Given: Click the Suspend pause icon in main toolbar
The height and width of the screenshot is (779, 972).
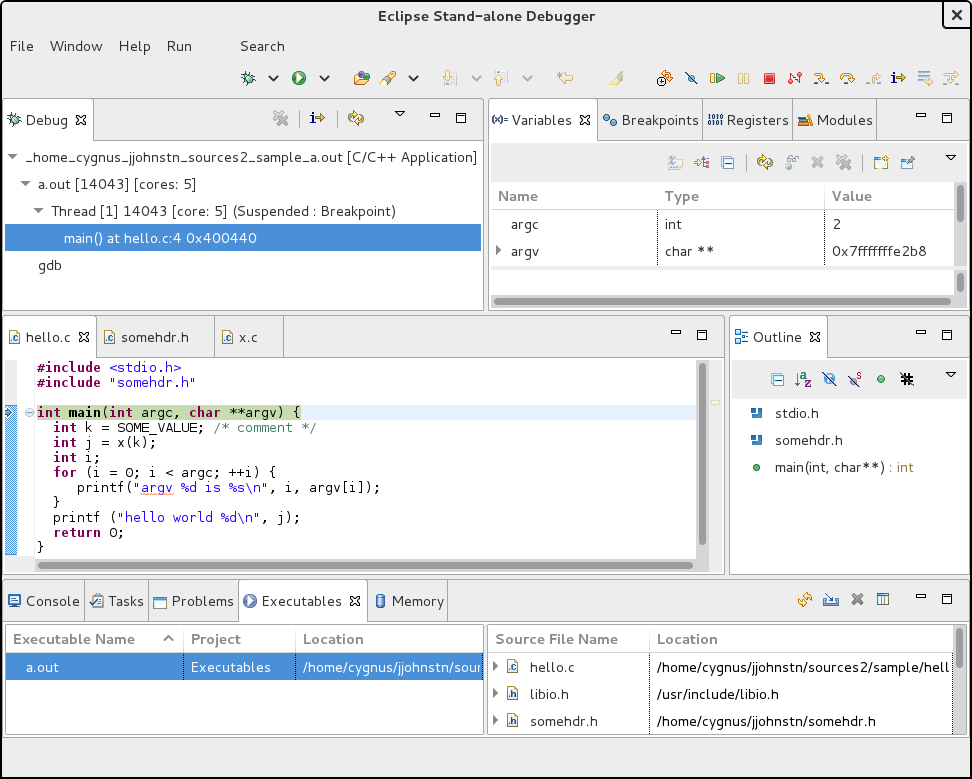Looking at the screenshot, I should [743, 78].
